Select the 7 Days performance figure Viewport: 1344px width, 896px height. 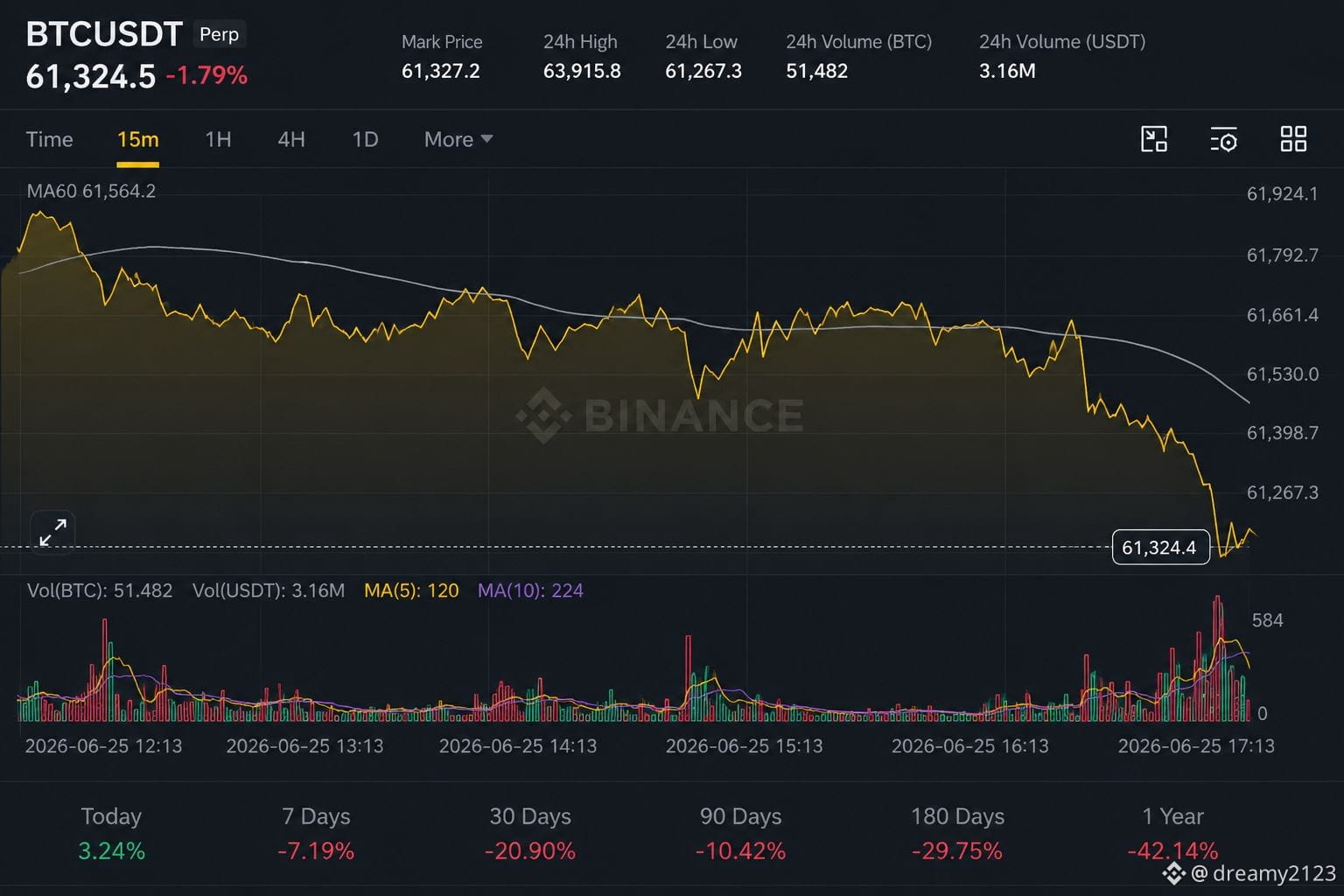point(316,850)
